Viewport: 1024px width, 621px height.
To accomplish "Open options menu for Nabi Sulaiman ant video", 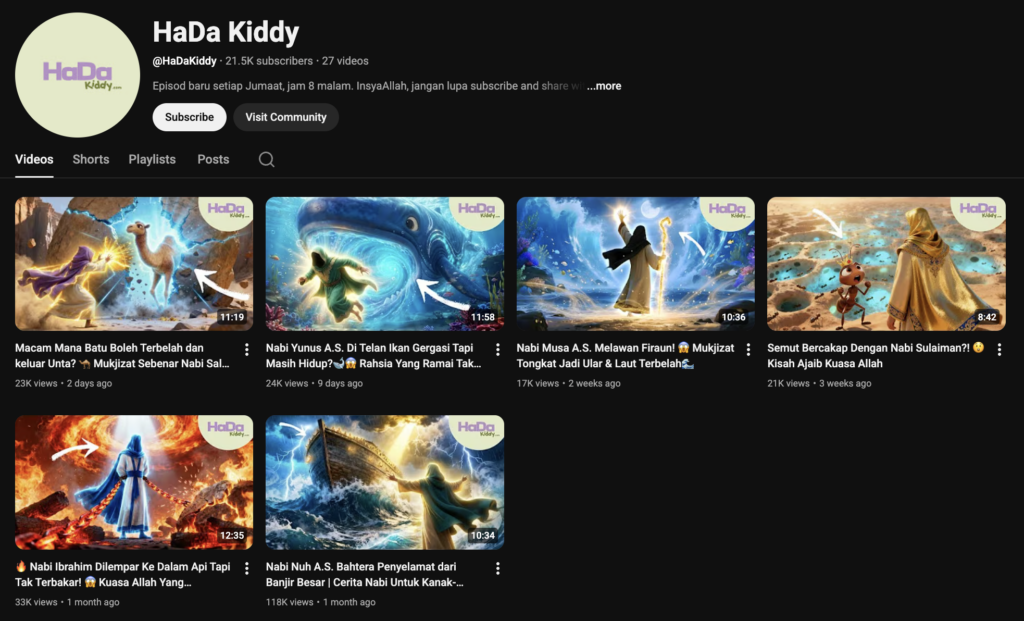I will [x=999, y=350].
